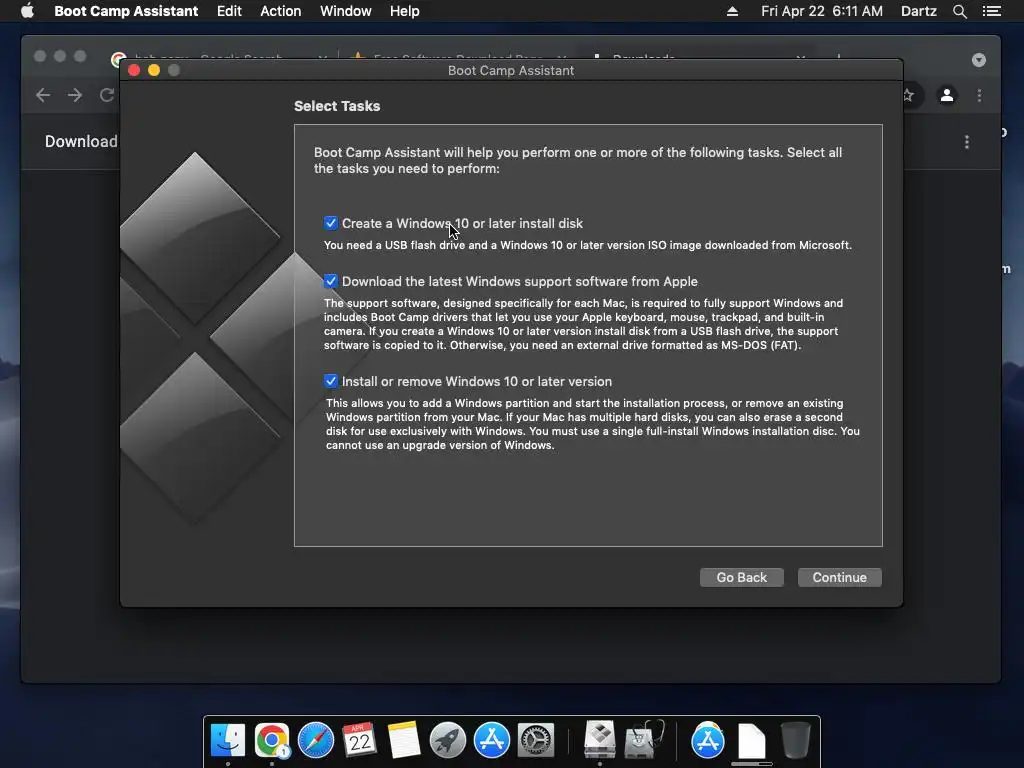Open Google Chrome from the Dock

coord(272,740)
